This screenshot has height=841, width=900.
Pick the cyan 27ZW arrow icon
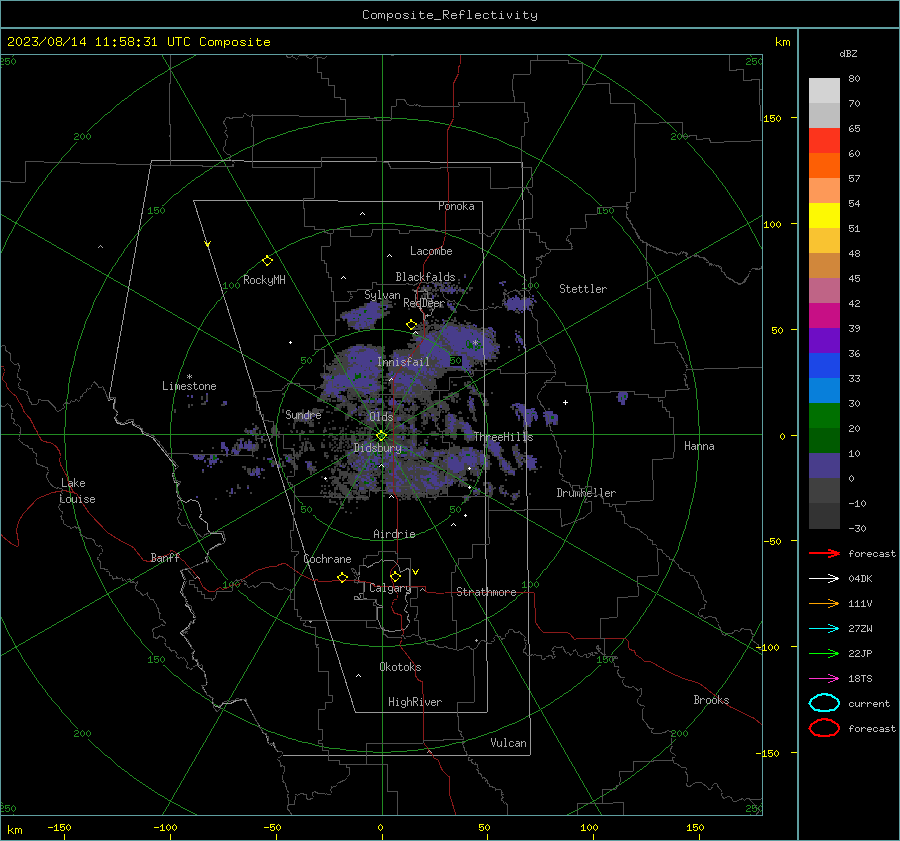point(824,628)
